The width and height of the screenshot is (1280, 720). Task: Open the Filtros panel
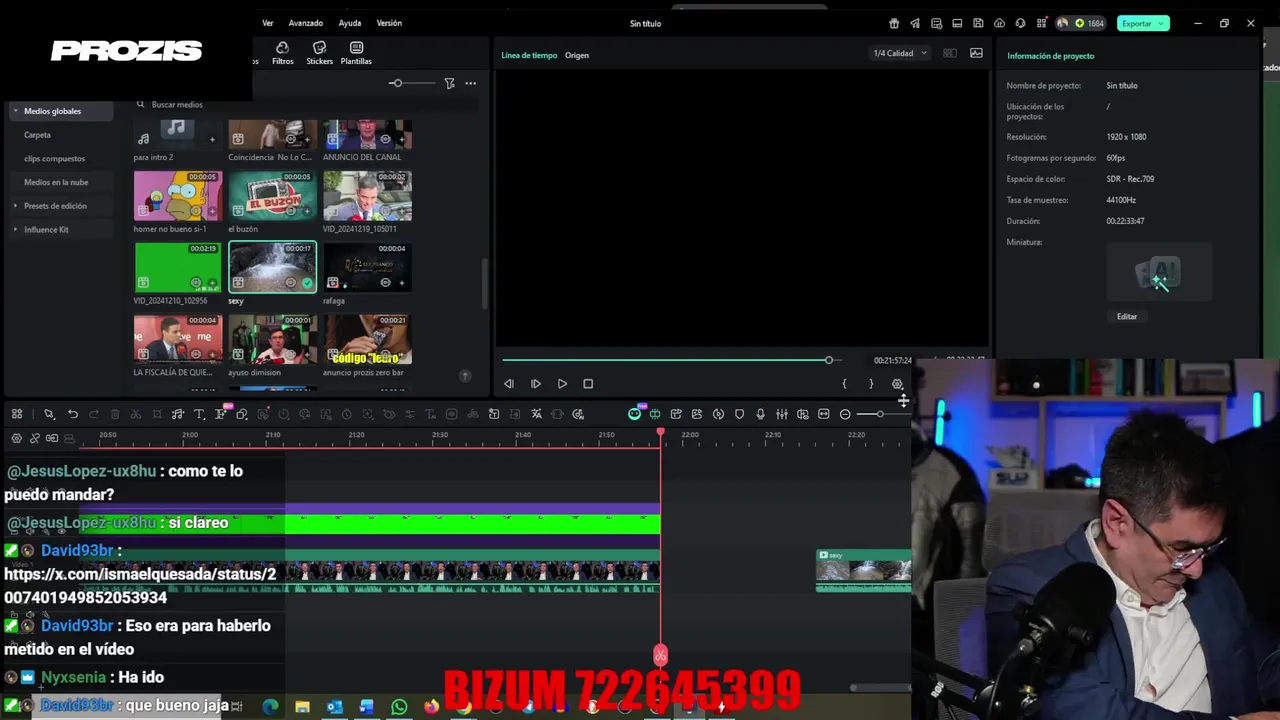(x=283, y=53)
